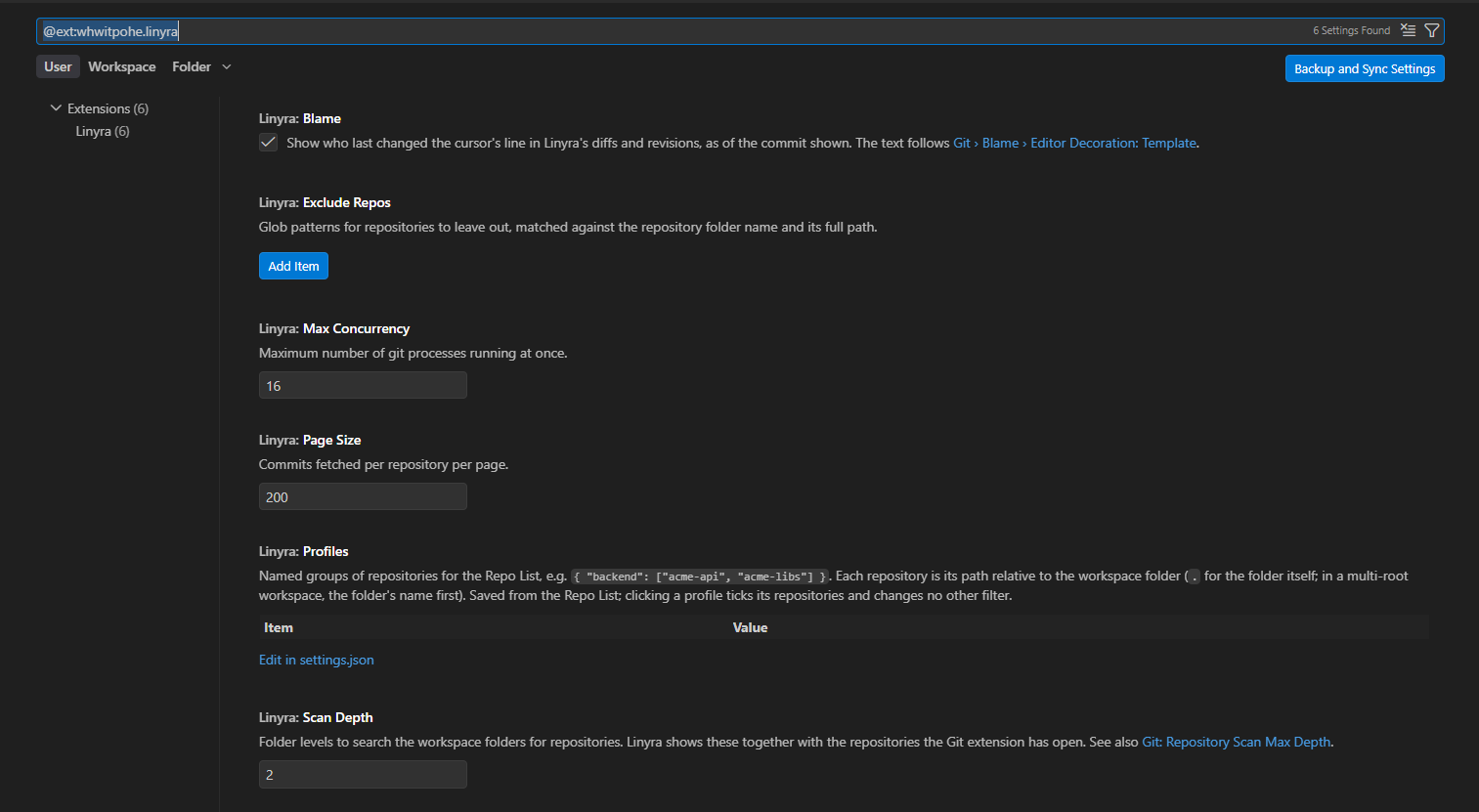Screen dimensions: 1479x812
Task: Click the 6 Settings Found label
Action: (1351, 30)
